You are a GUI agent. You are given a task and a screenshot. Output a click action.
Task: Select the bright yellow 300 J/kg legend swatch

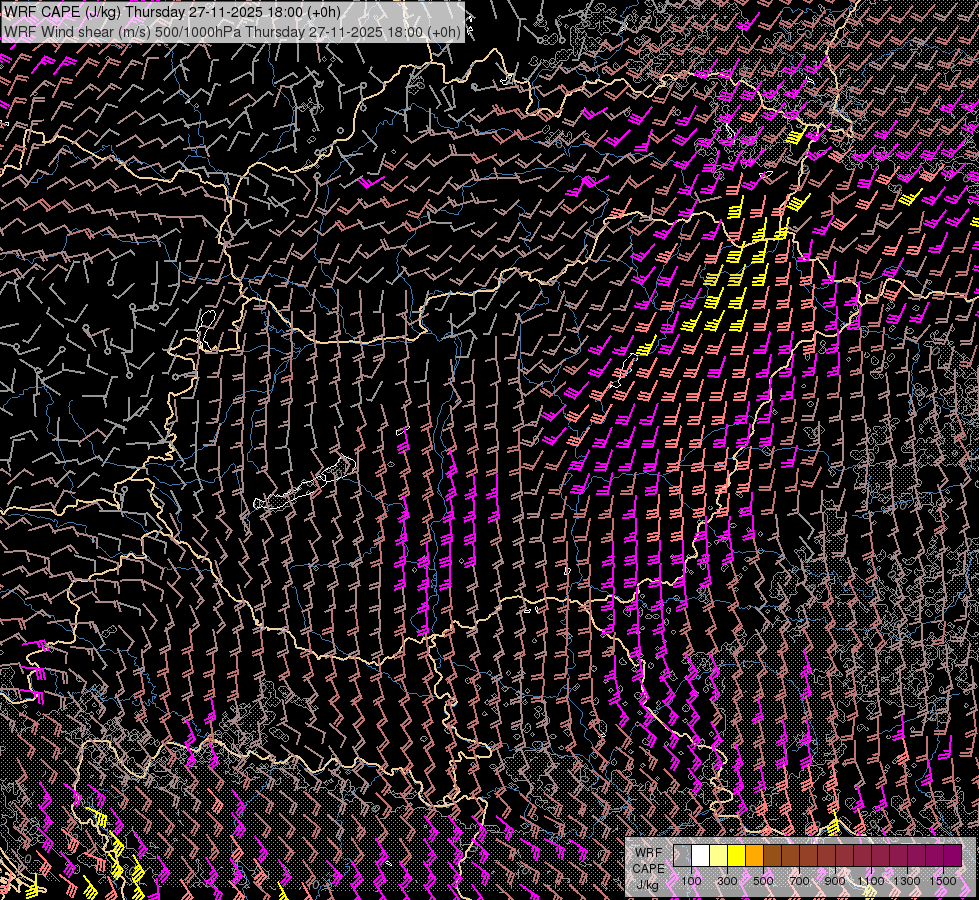pyautogui.click(x=736, y=855)
